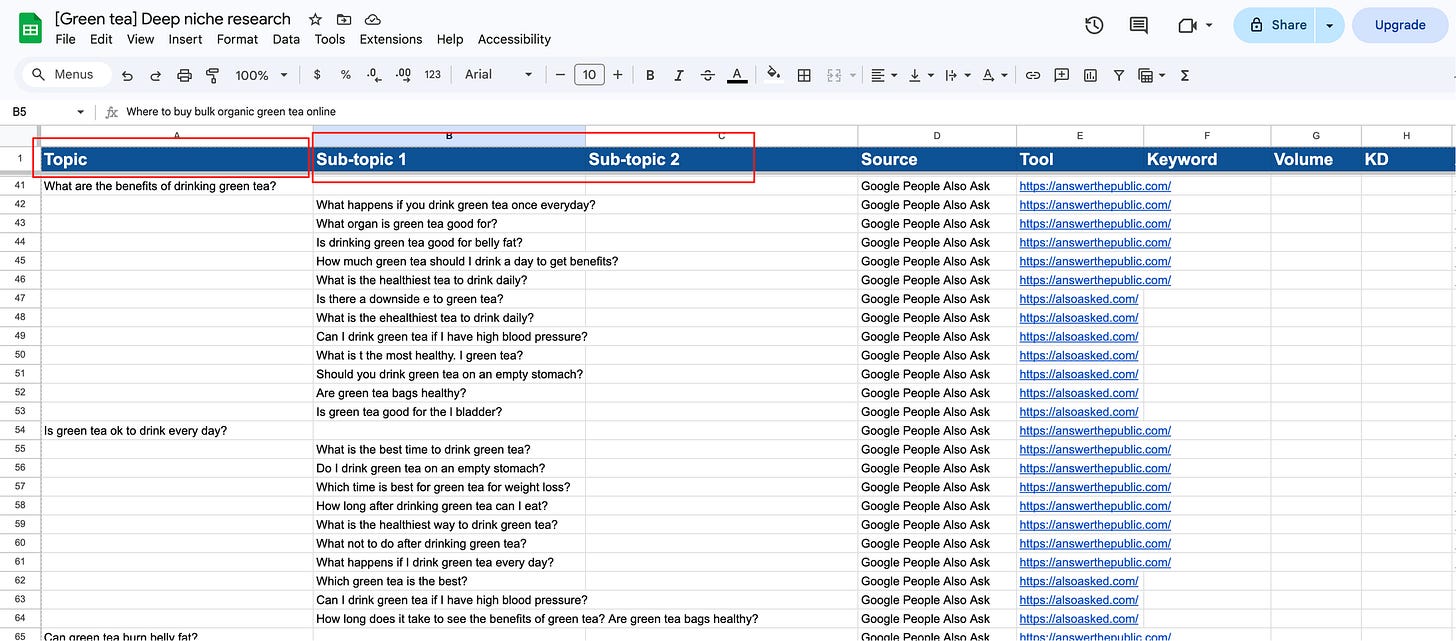Screen dimensions: 1456x641
Task: Move document with folder icon
Action: click(344, 19)
